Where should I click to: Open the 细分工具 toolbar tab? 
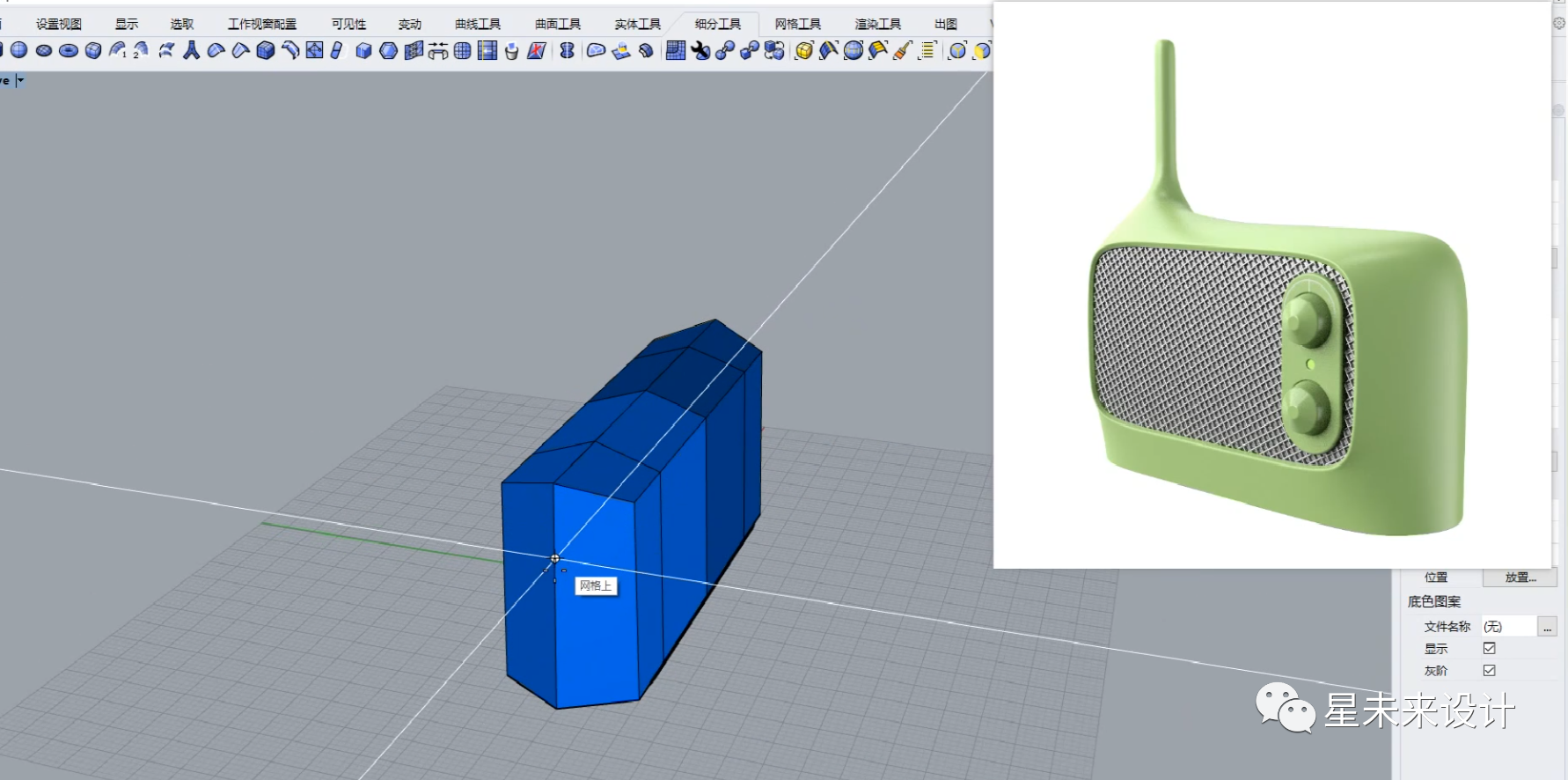(718, 24)
